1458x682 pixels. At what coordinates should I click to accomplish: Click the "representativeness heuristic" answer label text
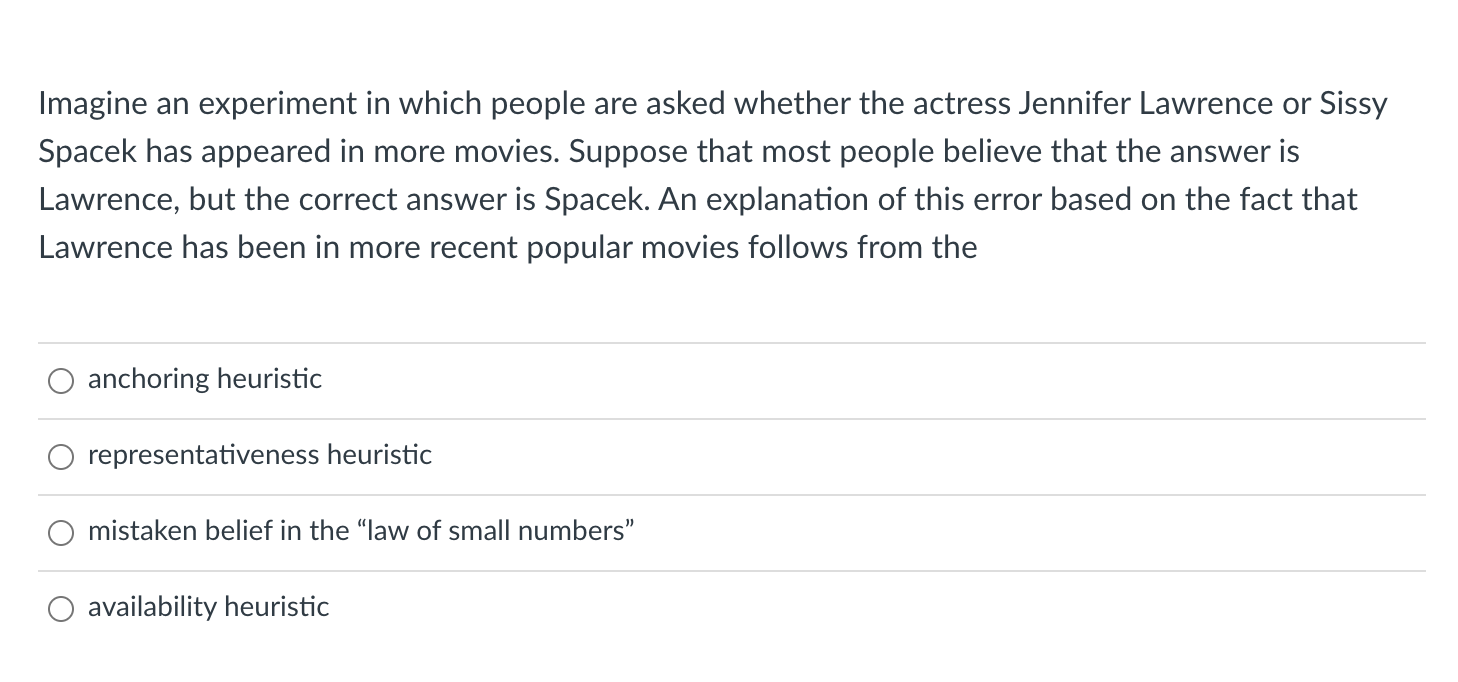tap(260, 455)
